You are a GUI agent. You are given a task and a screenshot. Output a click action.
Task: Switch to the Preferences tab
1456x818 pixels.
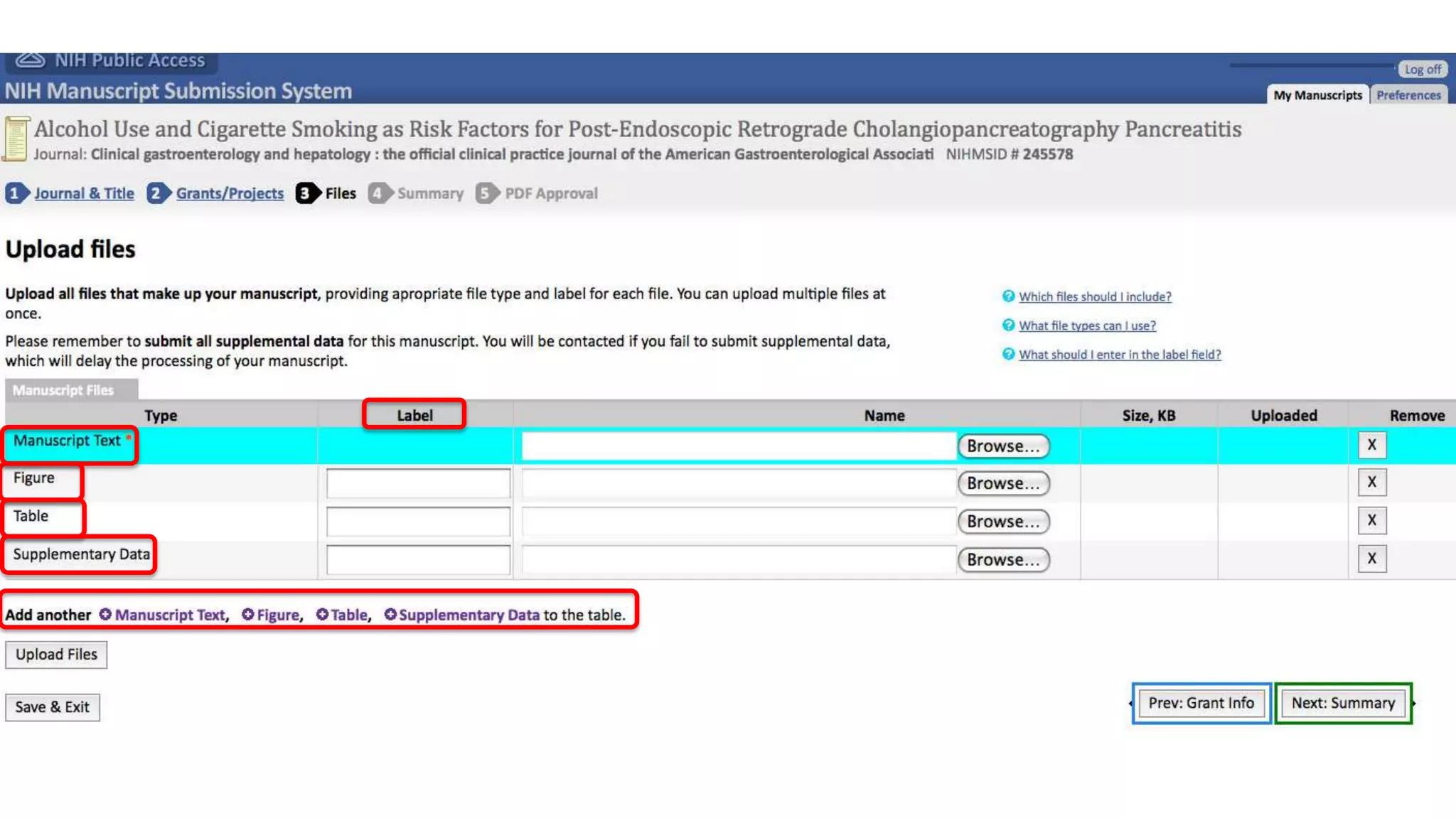point(1408,95)
